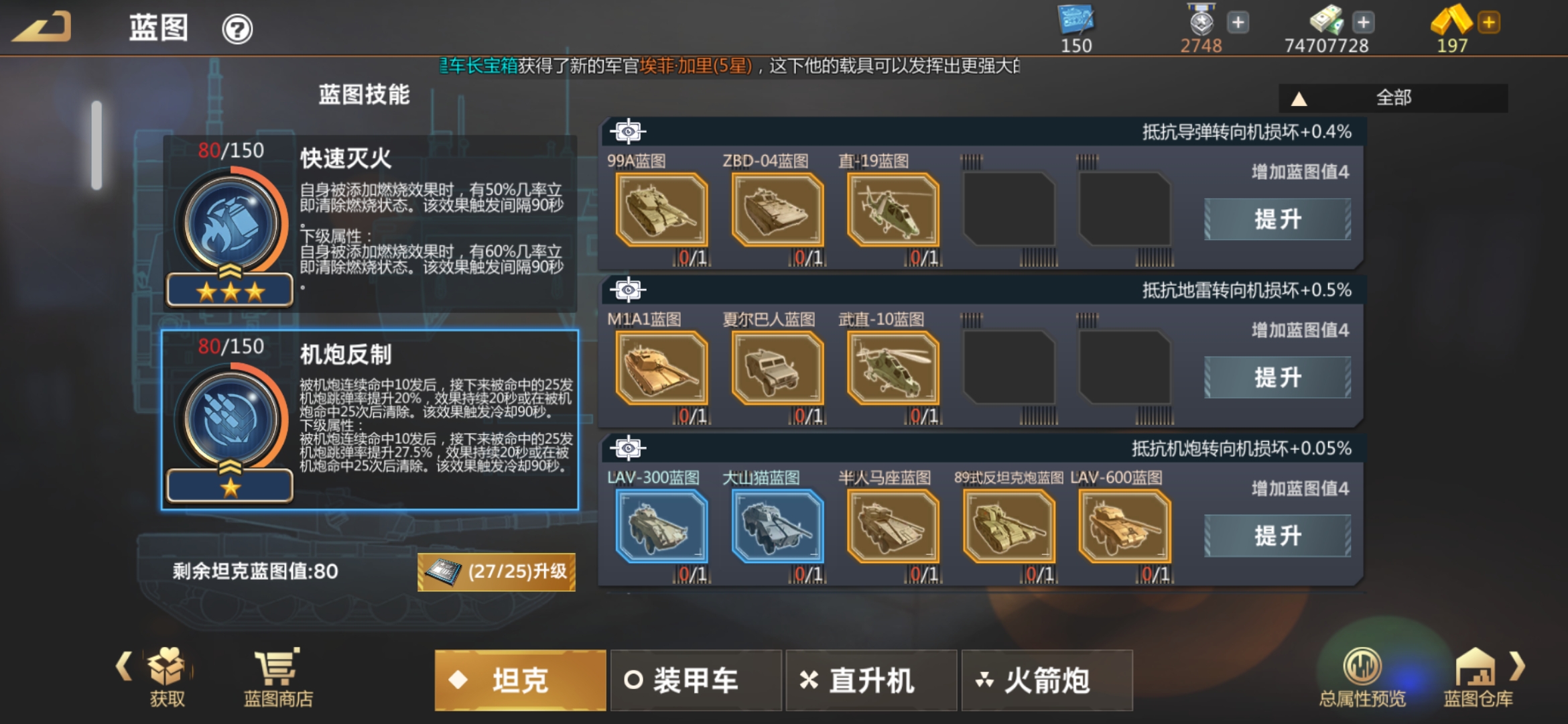Viewport: 1568px width, 724px height.
Task: Toggle eye icon for 抵抗机炮转向机损坏 row
Action: [x=628, y=448]
